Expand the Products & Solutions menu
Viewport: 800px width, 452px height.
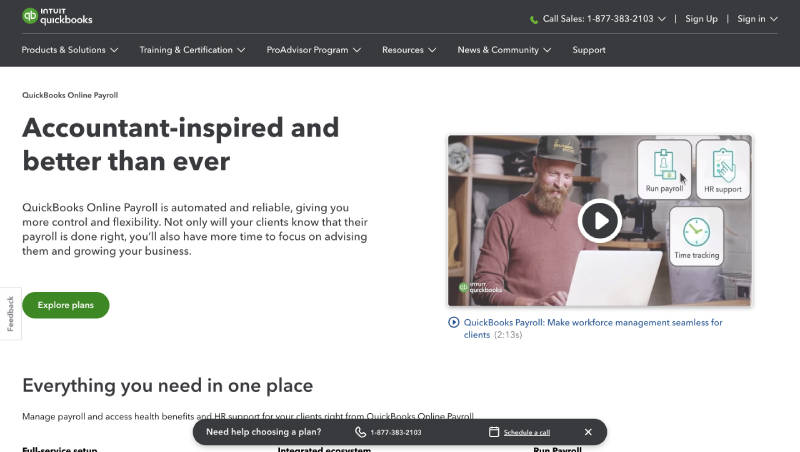coord(70,50)
